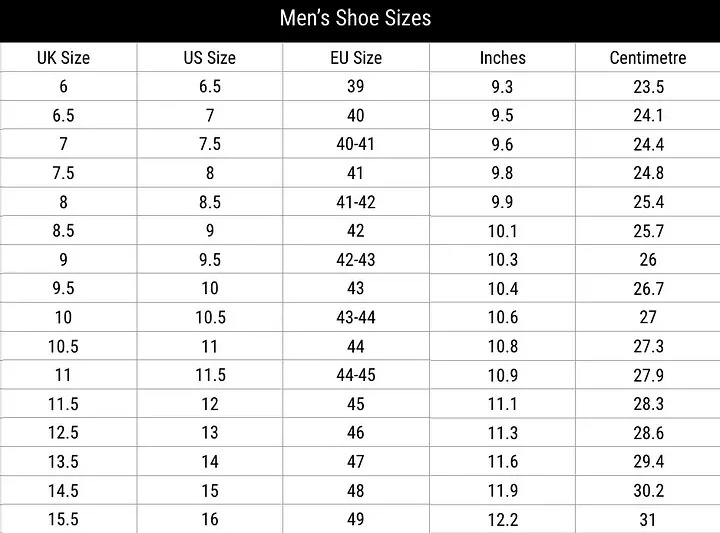Click the Centimetre column header
Screen dimensions: 720x533
(648, 58)
